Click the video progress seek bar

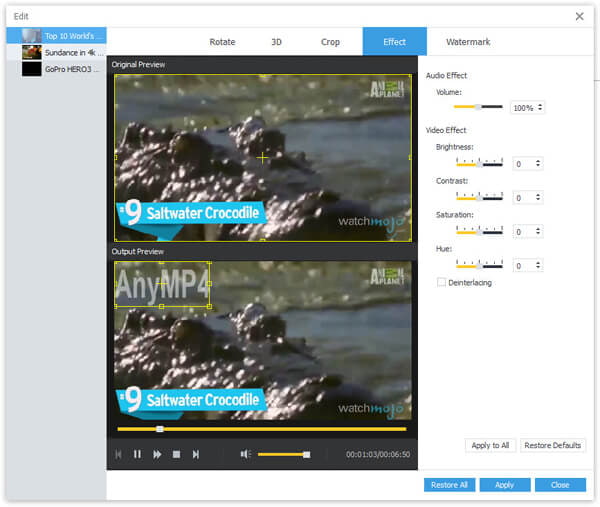[262, 429]
